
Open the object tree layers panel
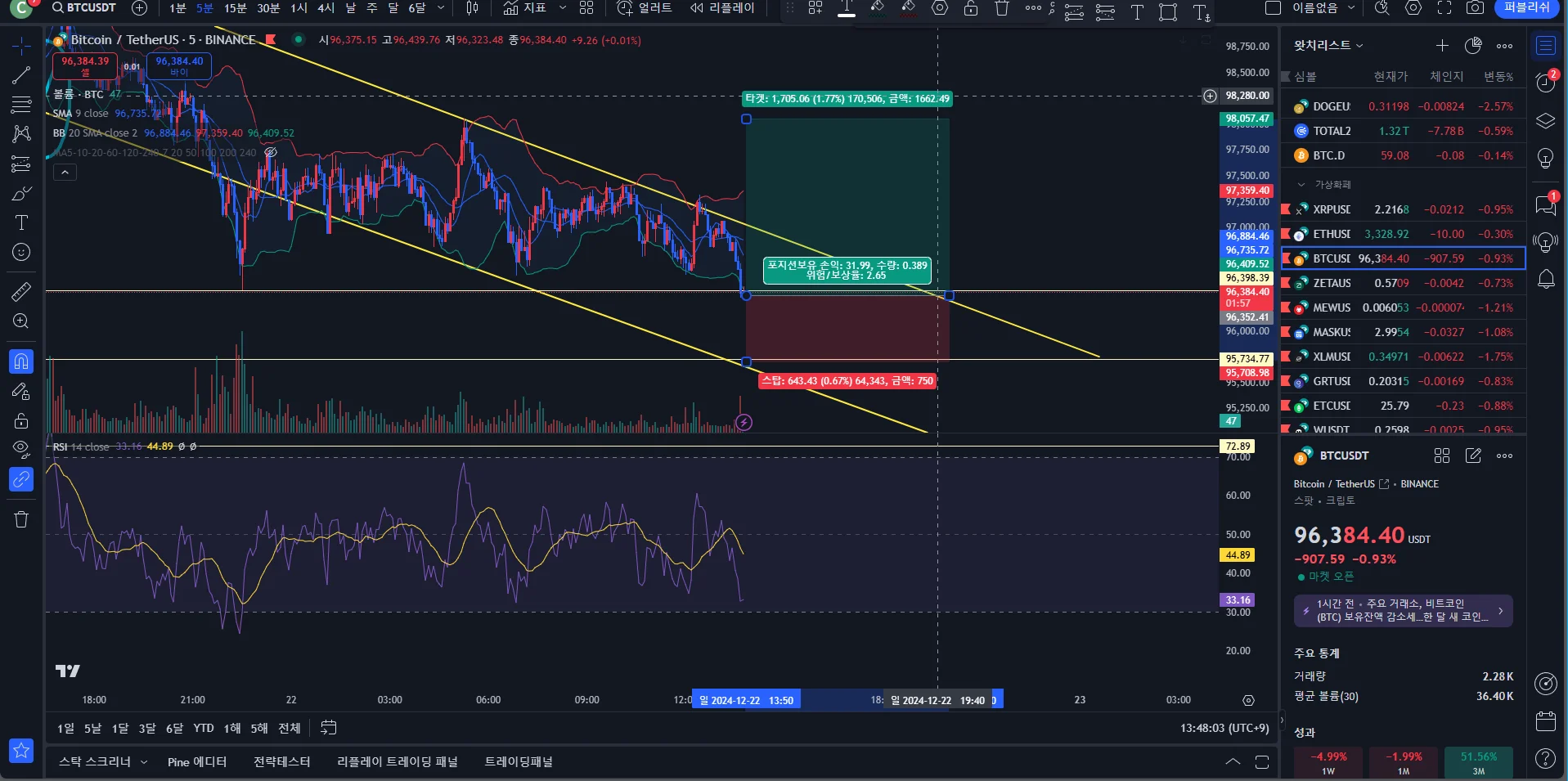(x=1546, y=121)
